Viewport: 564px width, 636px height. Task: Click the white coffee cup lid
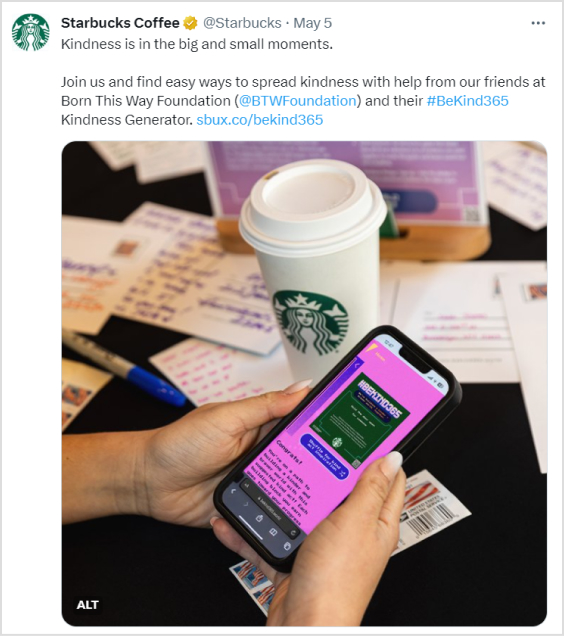[x=312, y=205]
